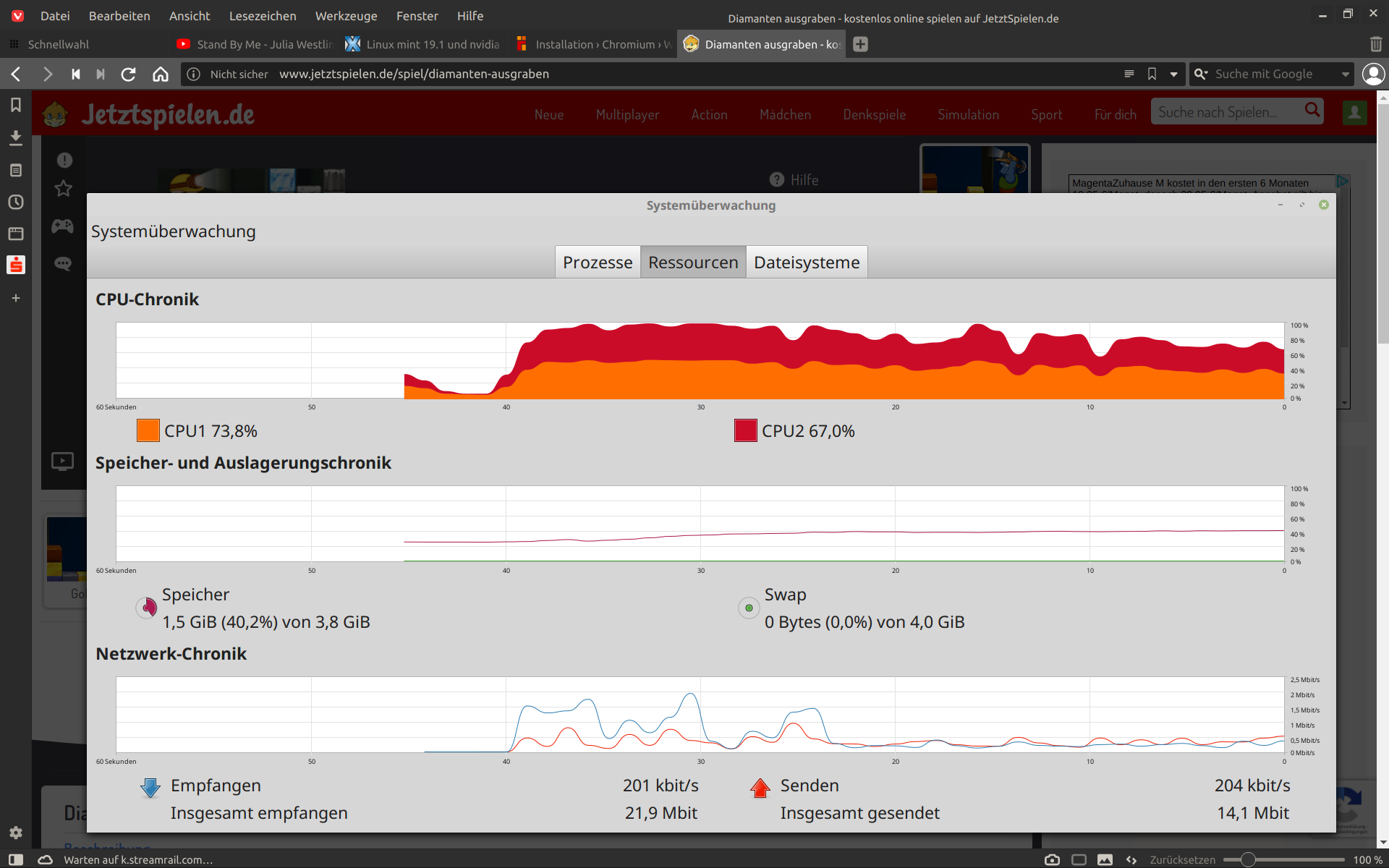Click the capture page camera icon
This screenshot has height=868, width=1389.
point(1052,859)
